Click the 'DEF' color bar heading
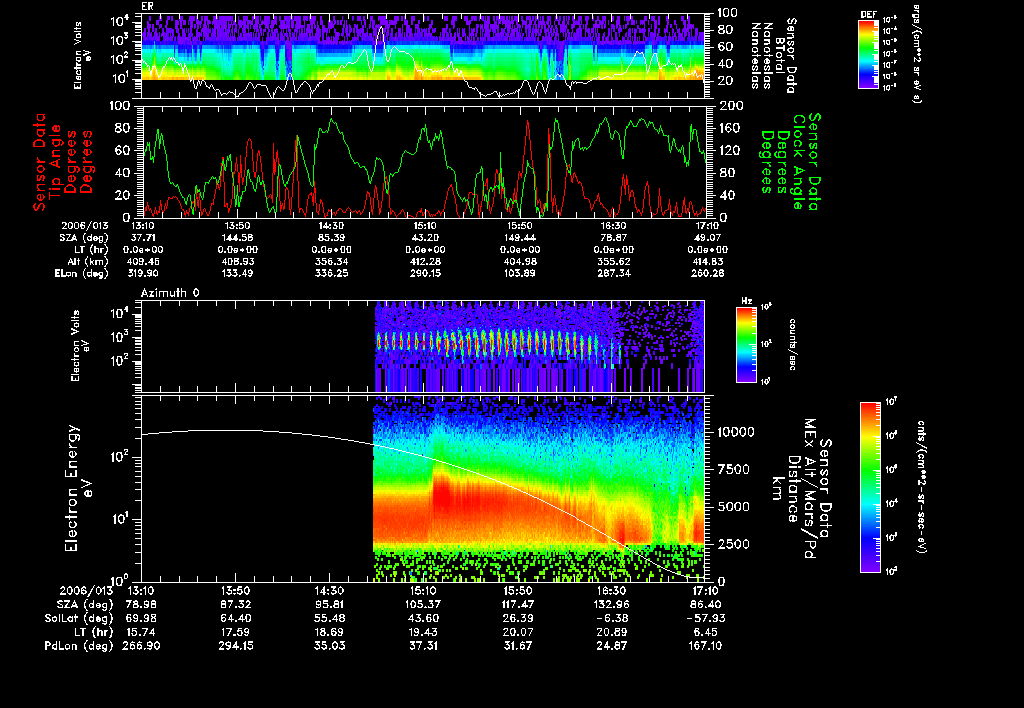The width and height of the screenshot is (1024, 708). (868, 14)
